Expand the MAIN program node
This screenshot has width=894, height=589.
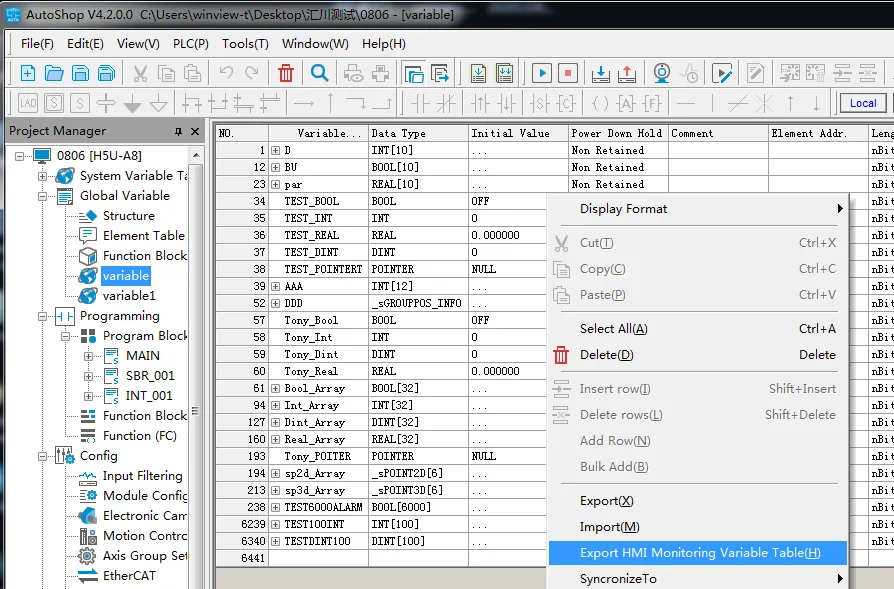88,356
